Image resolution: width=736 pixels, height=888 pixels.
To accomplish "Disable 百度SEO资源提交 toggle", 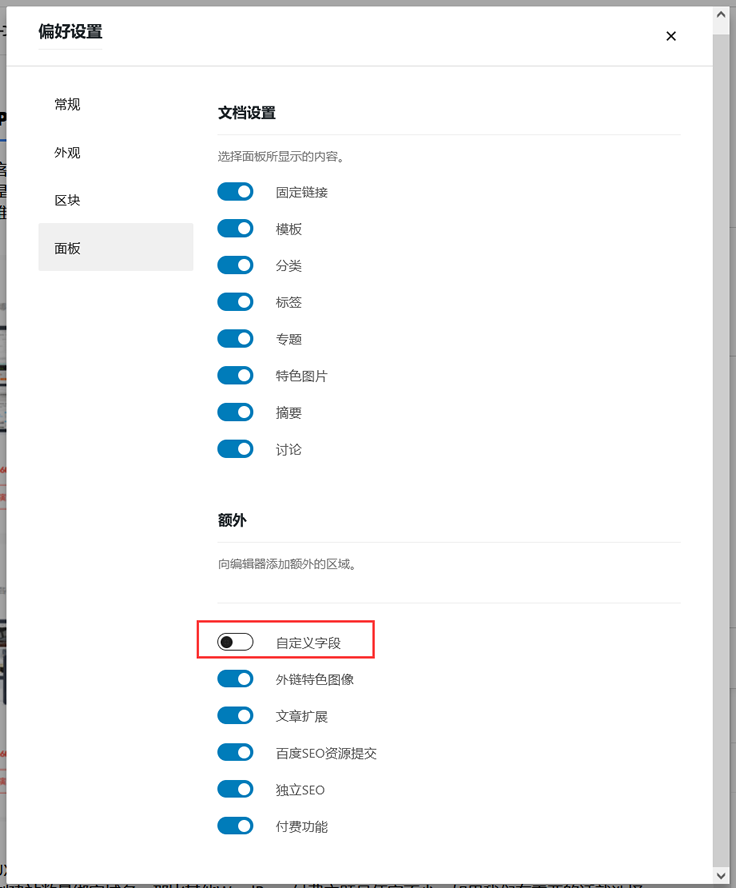I will point(235,753).
